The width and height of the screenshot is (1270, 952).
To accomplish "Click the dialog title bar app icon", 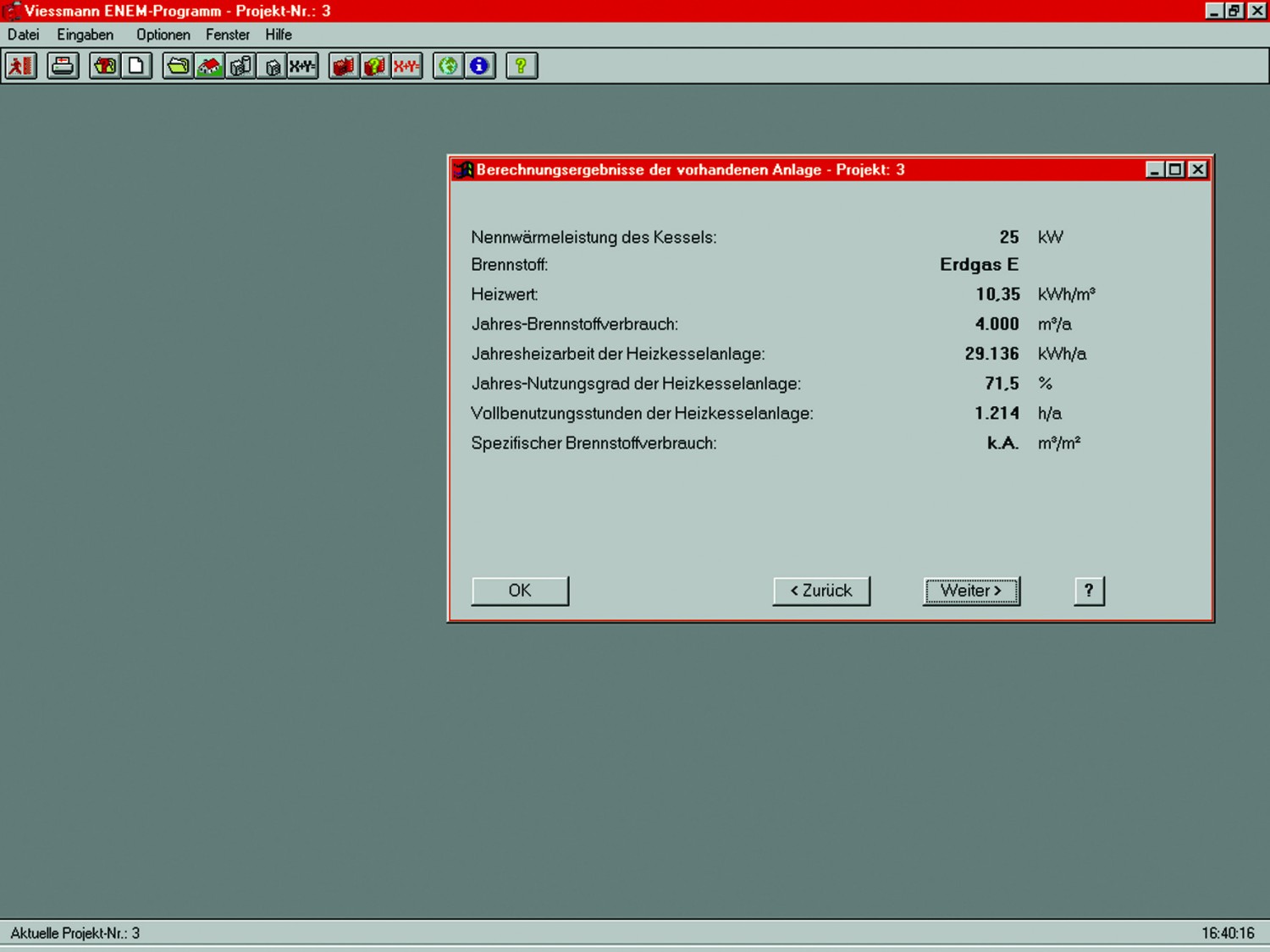I will [x=463, y=170].
